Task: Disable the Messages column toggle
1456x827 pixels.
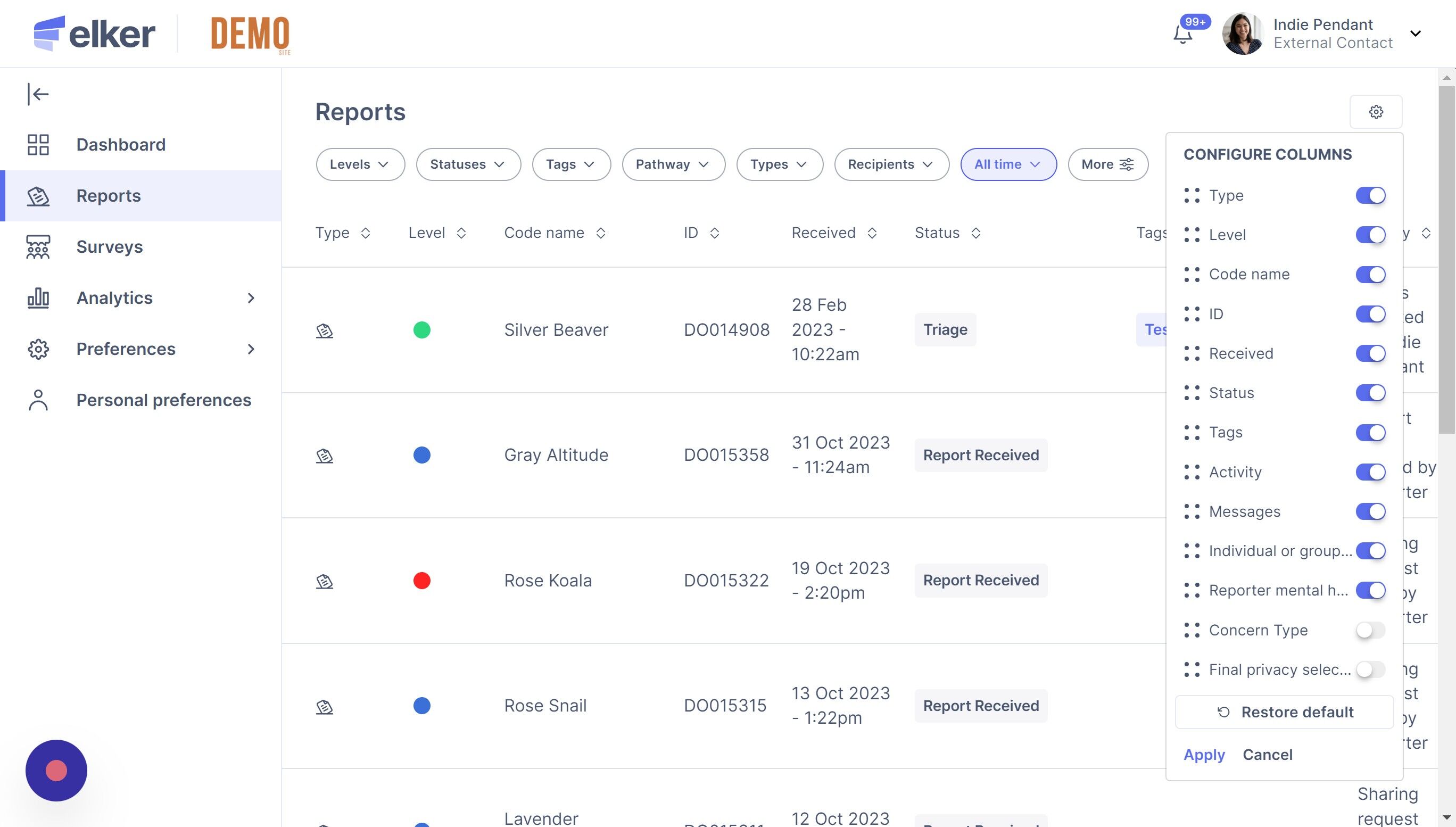Action: click(x=1370, y=512)
